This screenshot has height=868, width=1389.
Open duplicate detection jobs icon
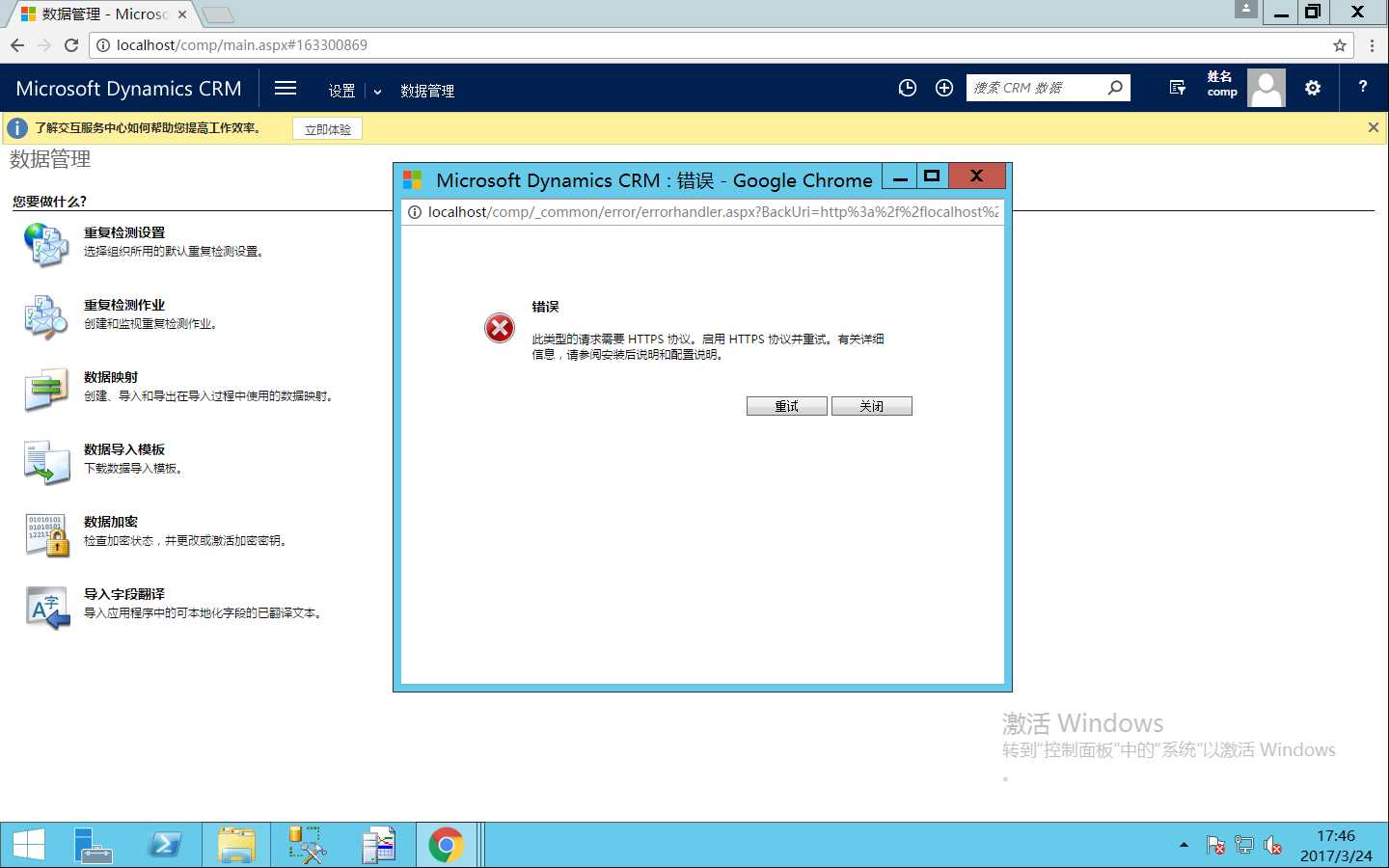46,317
